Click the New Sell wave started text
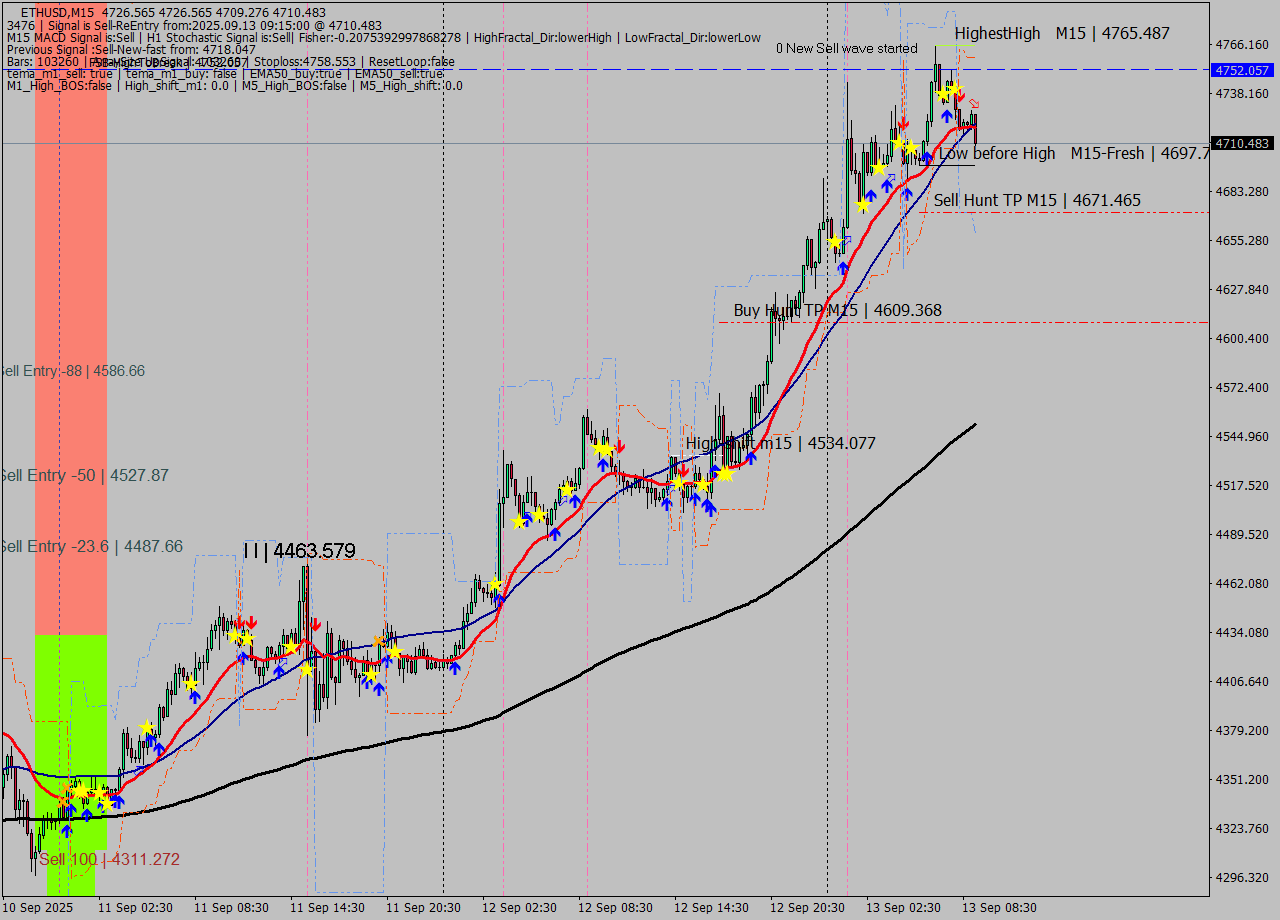The image size is (1280, 920). point(846,48)
